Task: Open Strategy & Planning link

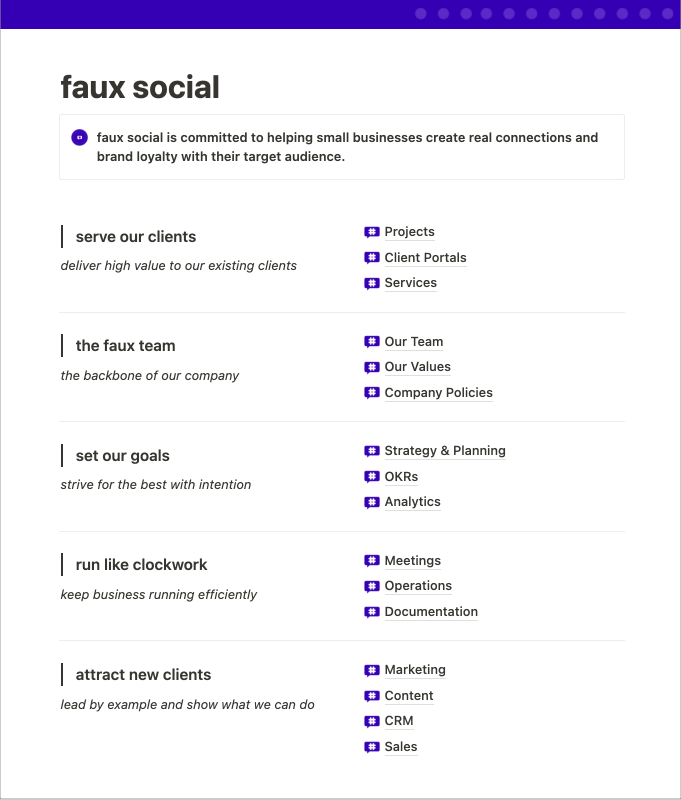Action: 445,451
